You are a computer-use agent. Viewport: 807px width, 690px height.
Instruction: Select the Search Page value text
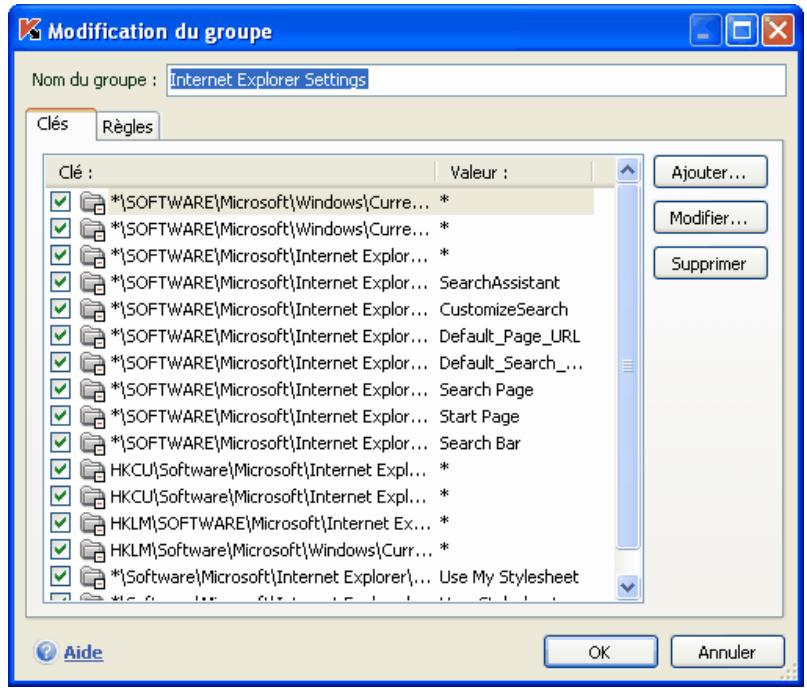486,390
